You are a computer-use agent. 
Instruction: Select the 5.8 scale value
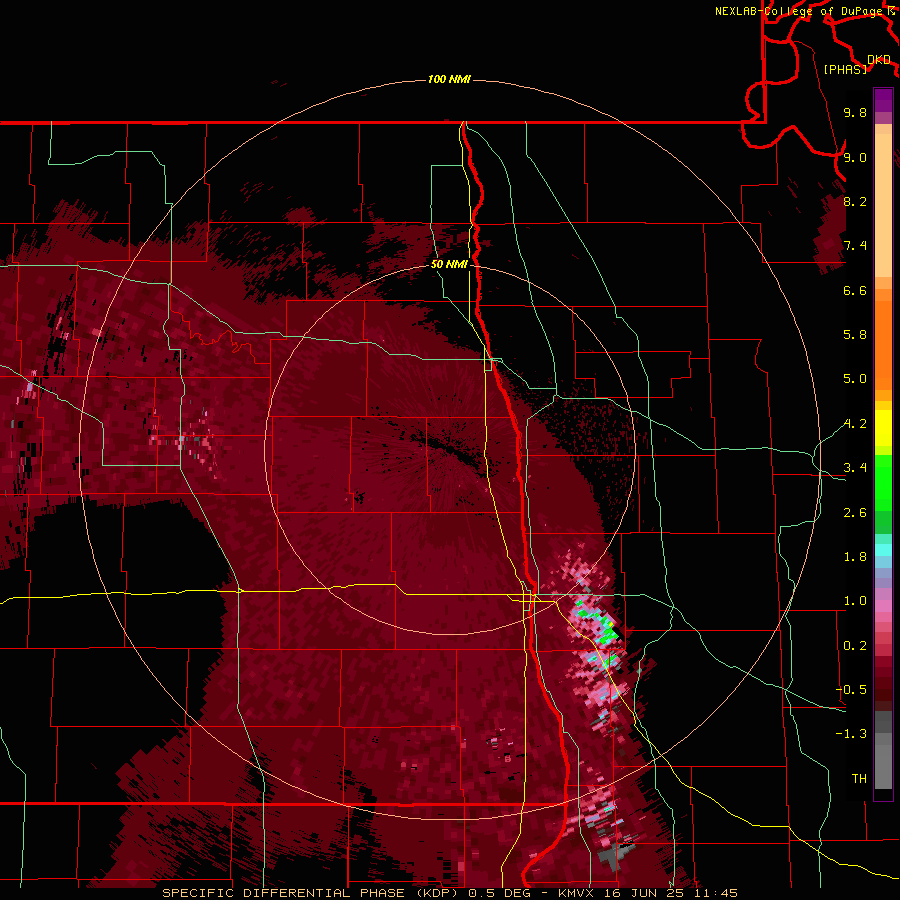tap(855, 335)
